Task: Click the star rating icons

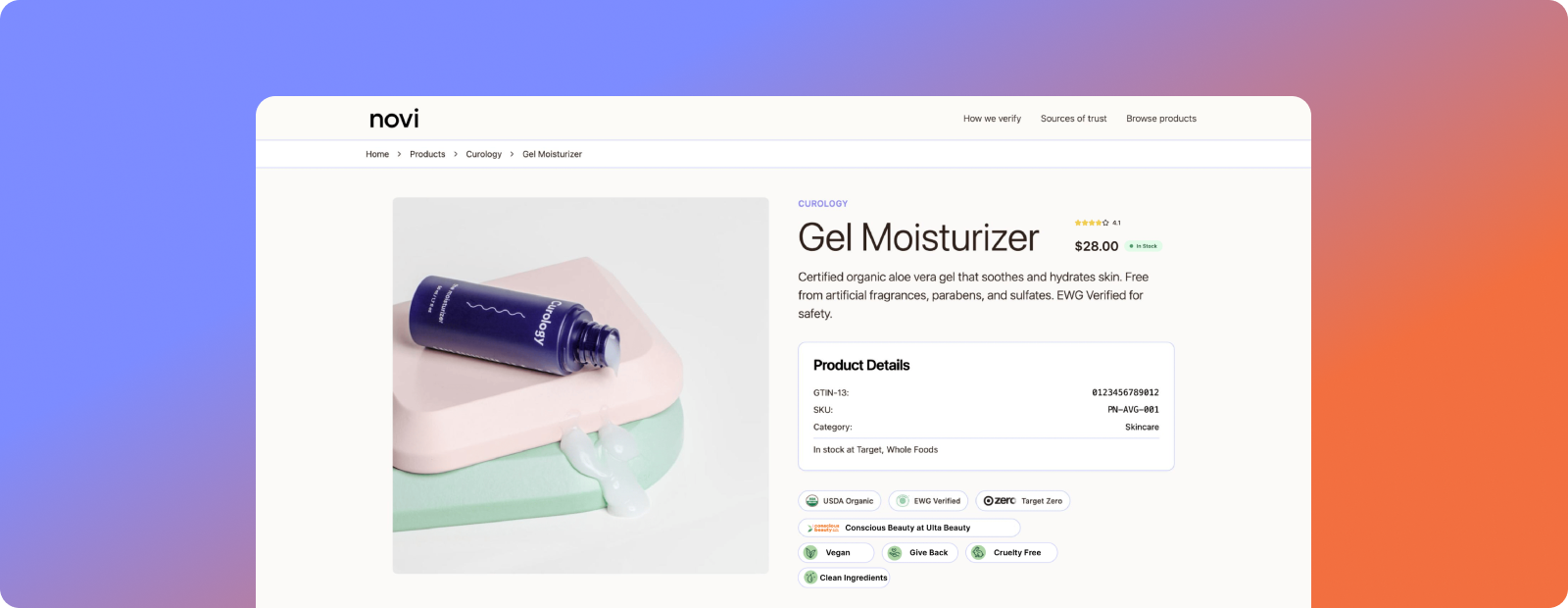Action: 1092,223
